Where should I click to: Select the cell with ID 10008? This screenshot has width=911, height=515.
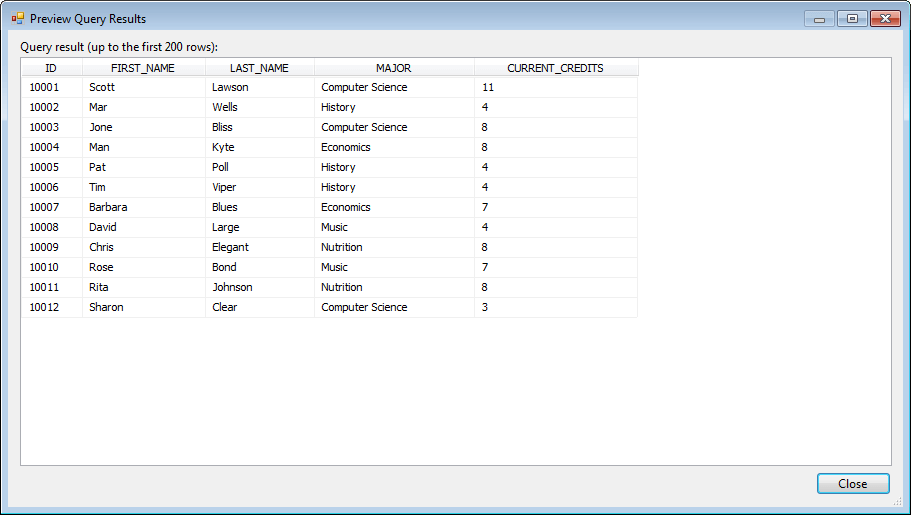[x=52, y=227]
